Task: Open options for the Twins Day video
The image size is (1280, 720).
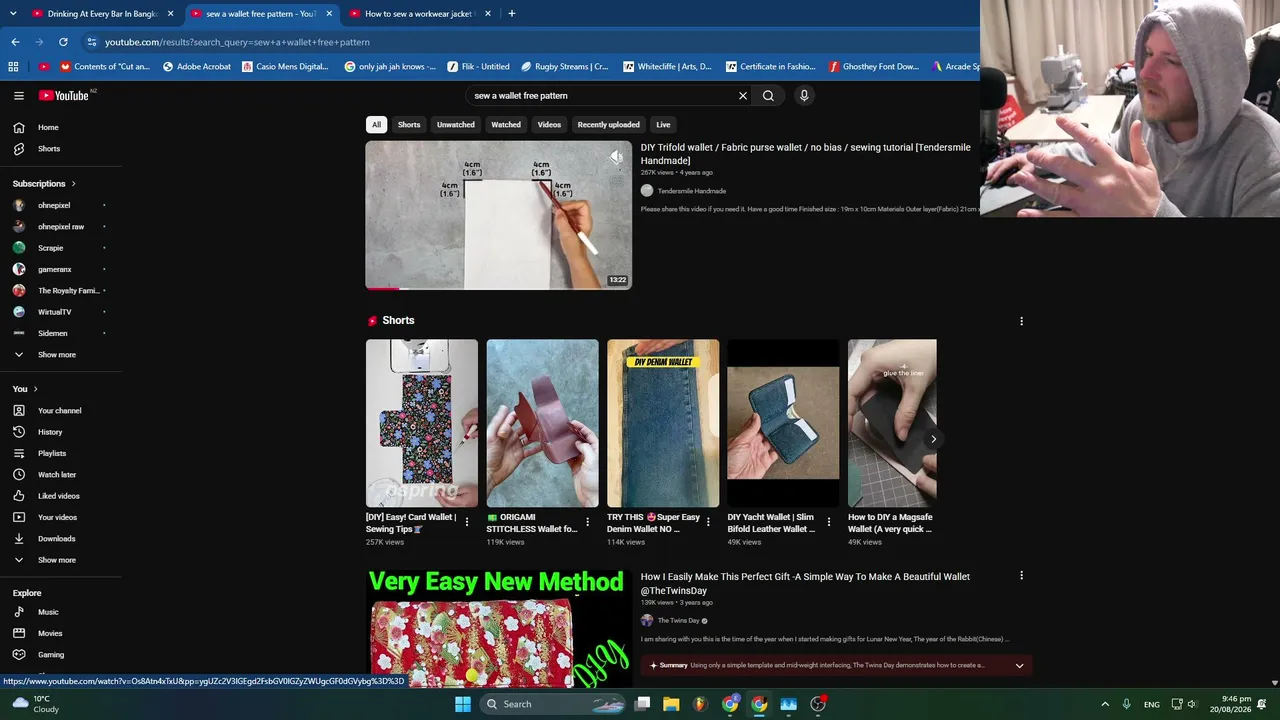Action: point(1021,576)
